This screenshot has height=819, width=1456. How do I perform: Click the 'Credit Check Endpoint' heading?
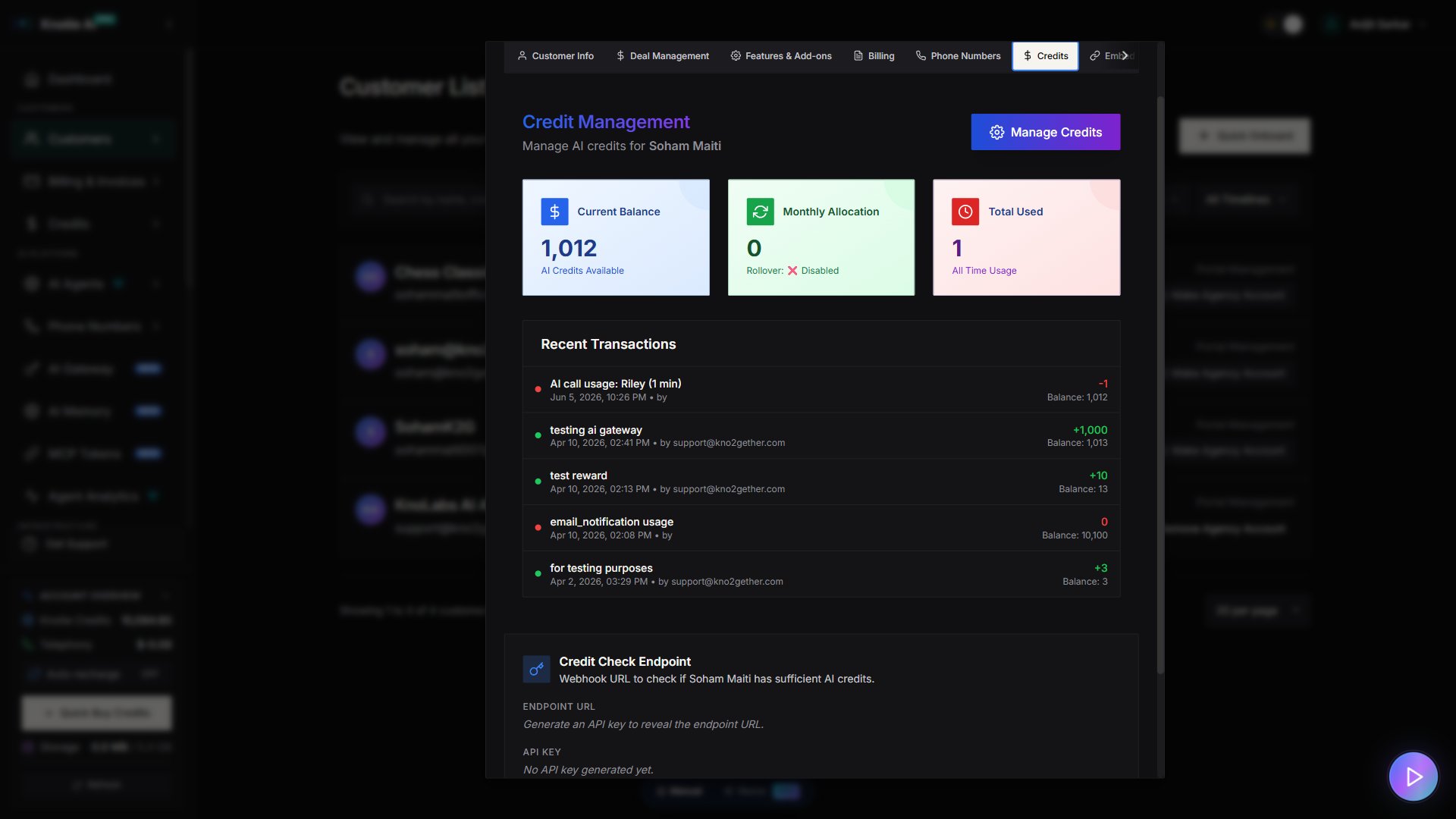625,662
